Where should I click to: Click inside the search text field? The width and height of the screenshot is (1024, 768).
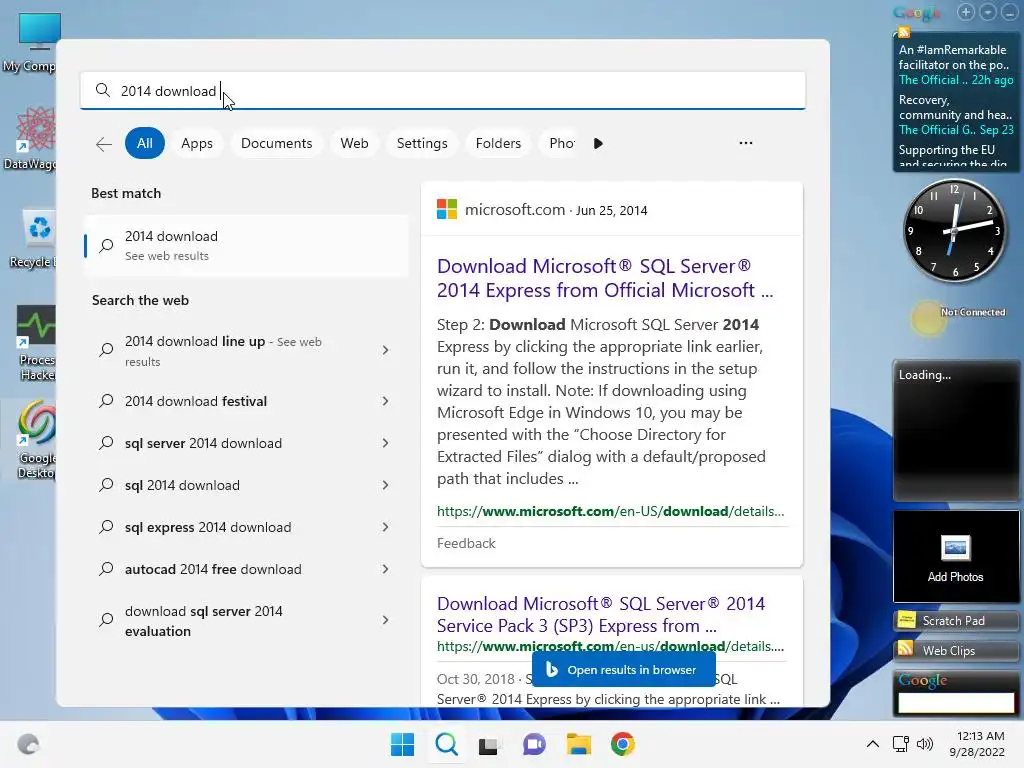point(443,90)
